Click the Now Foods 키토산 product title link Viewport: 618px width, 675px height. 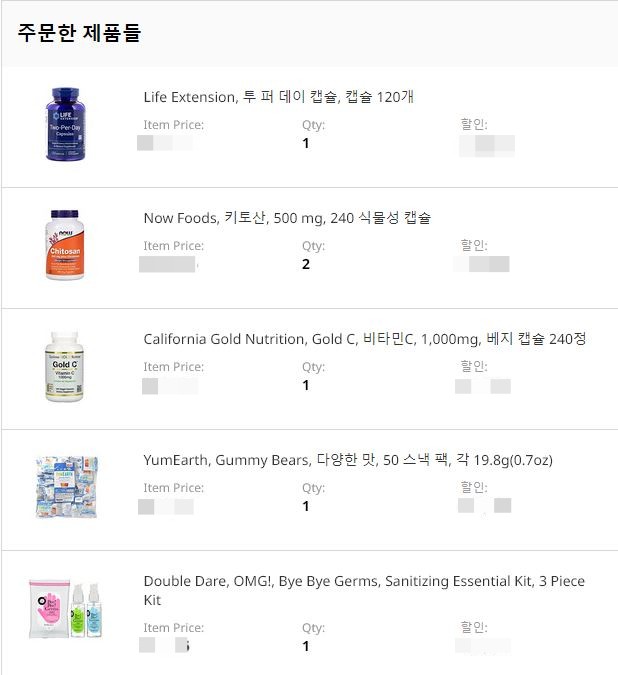point(287,218)
